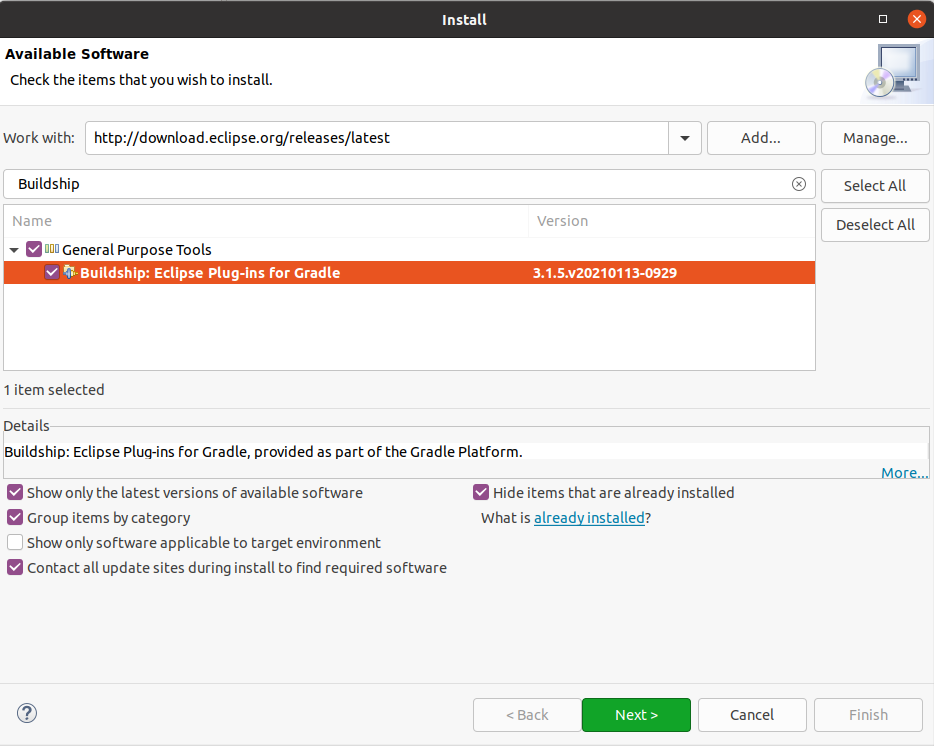Disable 'Hide items that are already installed'
Image resolution: width=934 pixels, height=746 pixels.
click(481, 492)
